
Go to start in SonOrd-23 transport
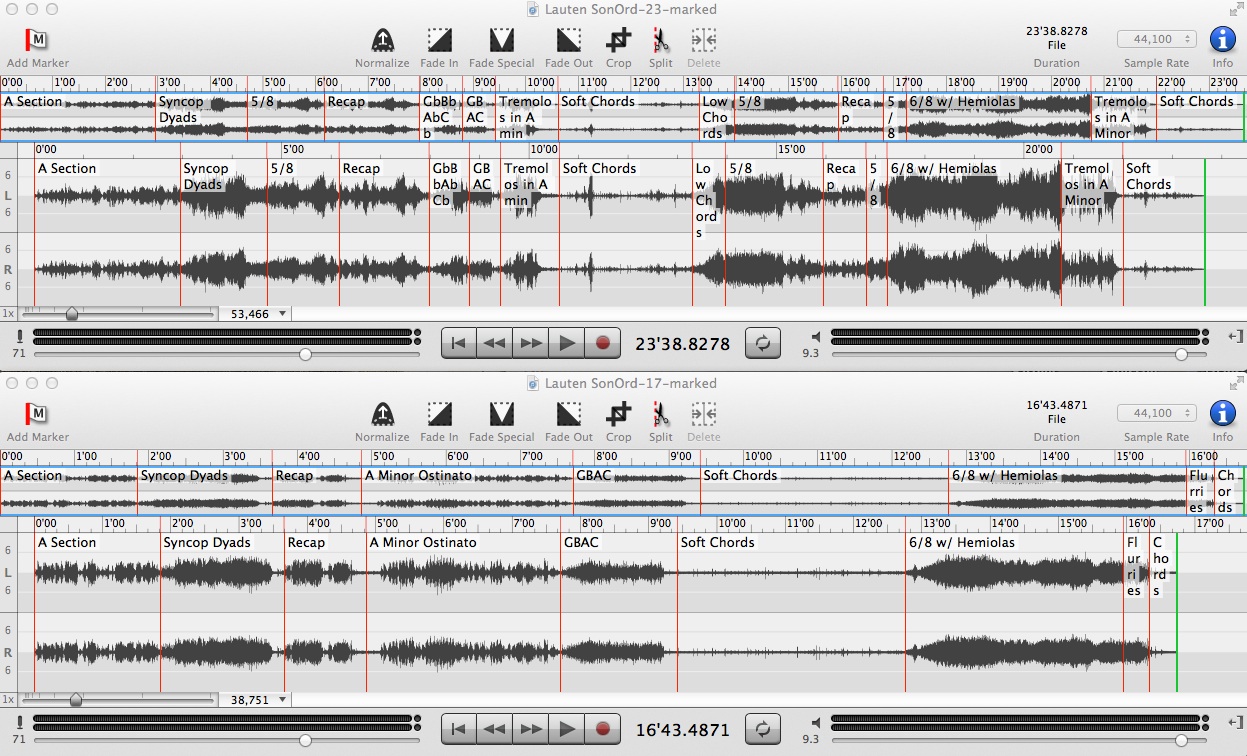coord(459,343)
